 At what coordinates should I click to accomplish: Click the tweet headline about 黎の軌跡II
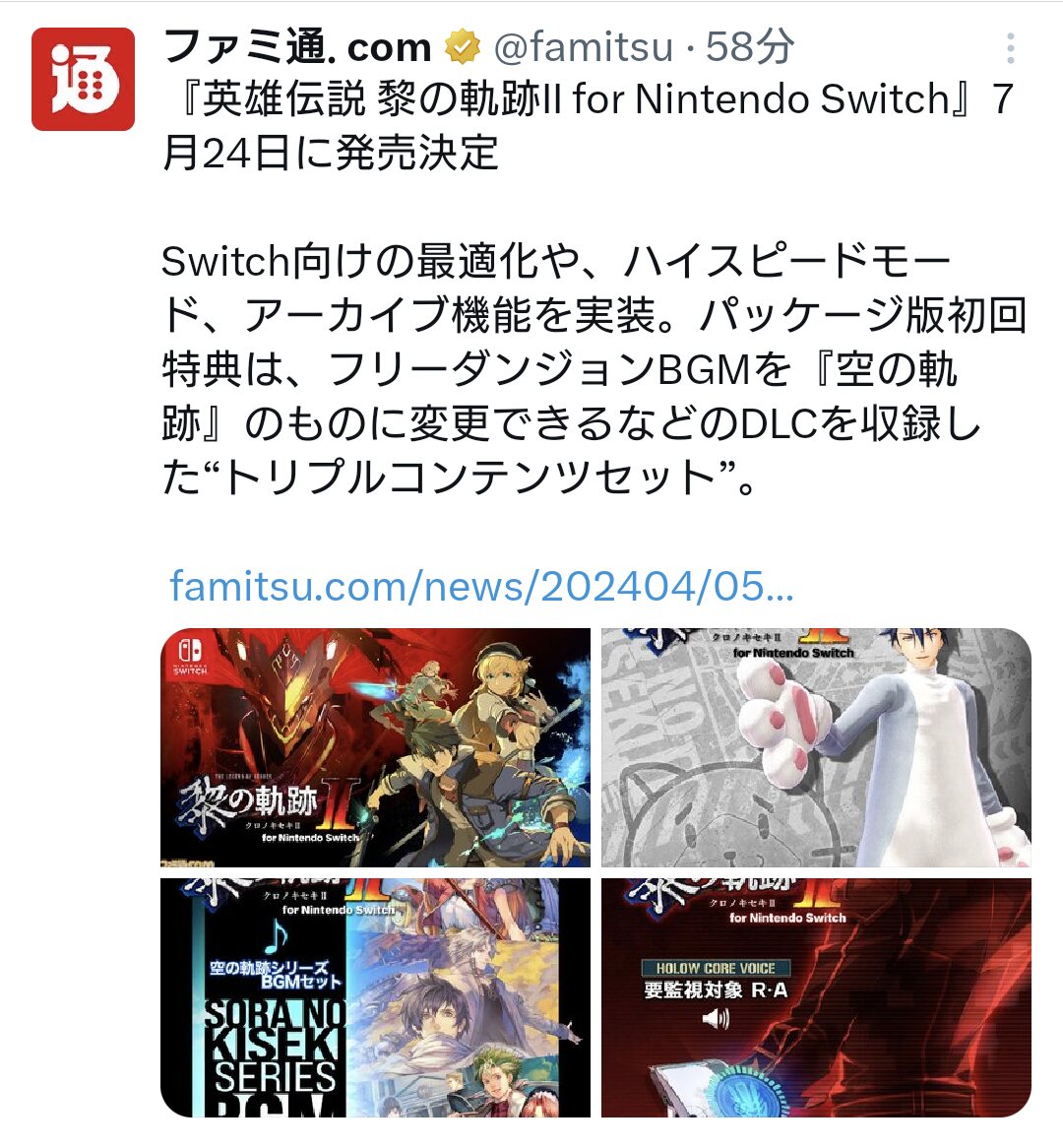(588, 126)
